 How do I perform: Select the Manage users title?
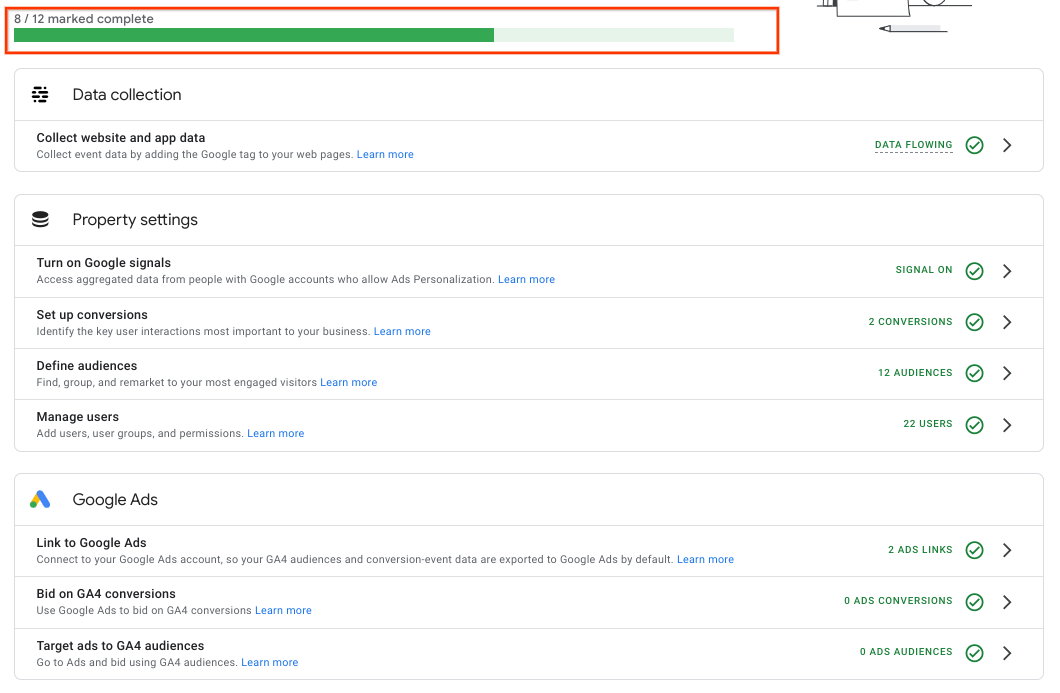pos(78,417)
